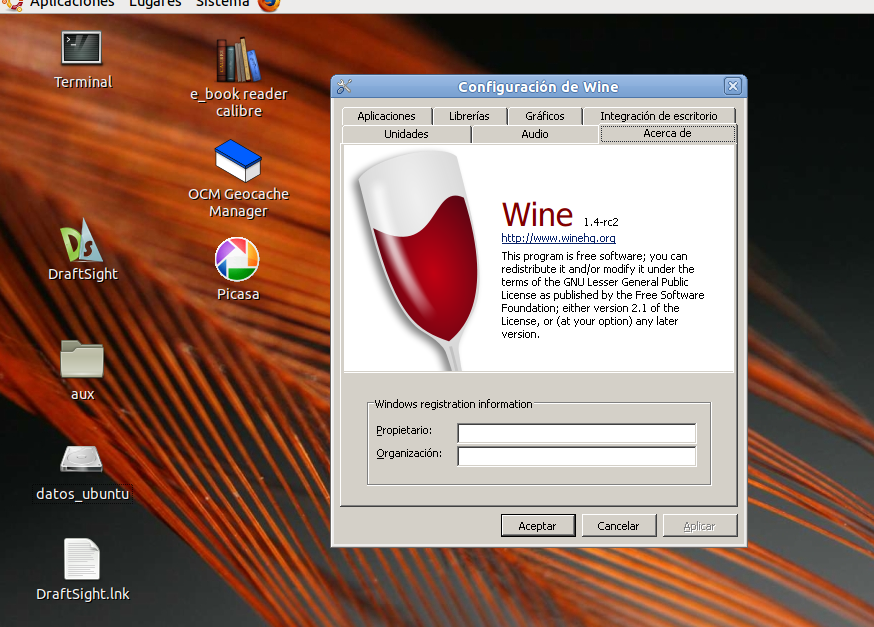Open the Aplicaciones panel menu
The width and height of the screenshot is (874, 627).
tap(72, 4)
